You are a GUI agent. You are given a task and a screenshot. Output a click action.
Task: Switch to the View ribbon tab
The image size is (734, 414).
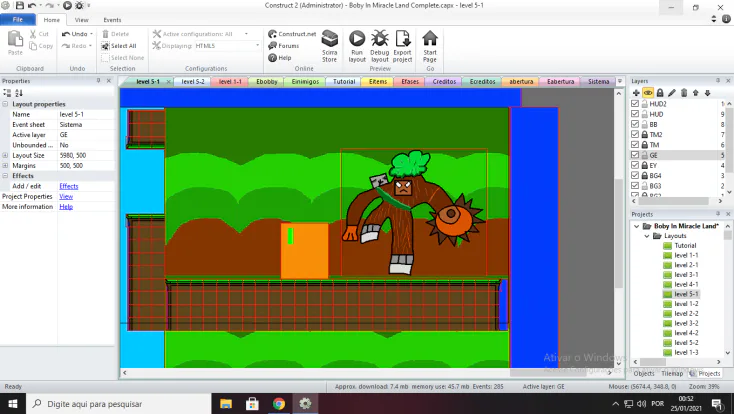(81, 20)
